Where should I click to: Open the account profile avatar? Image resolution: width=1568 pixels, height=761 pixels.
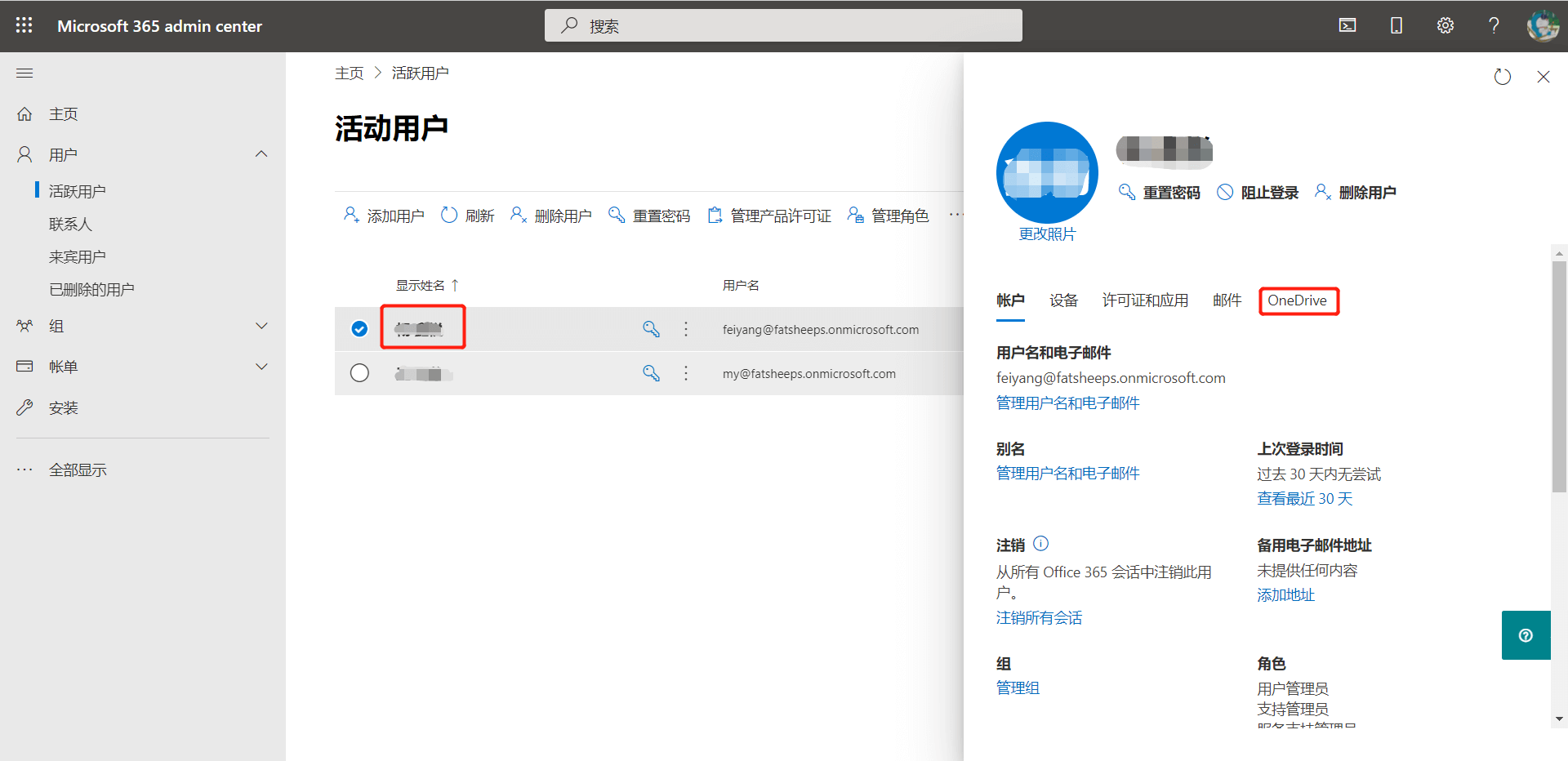1543,25
